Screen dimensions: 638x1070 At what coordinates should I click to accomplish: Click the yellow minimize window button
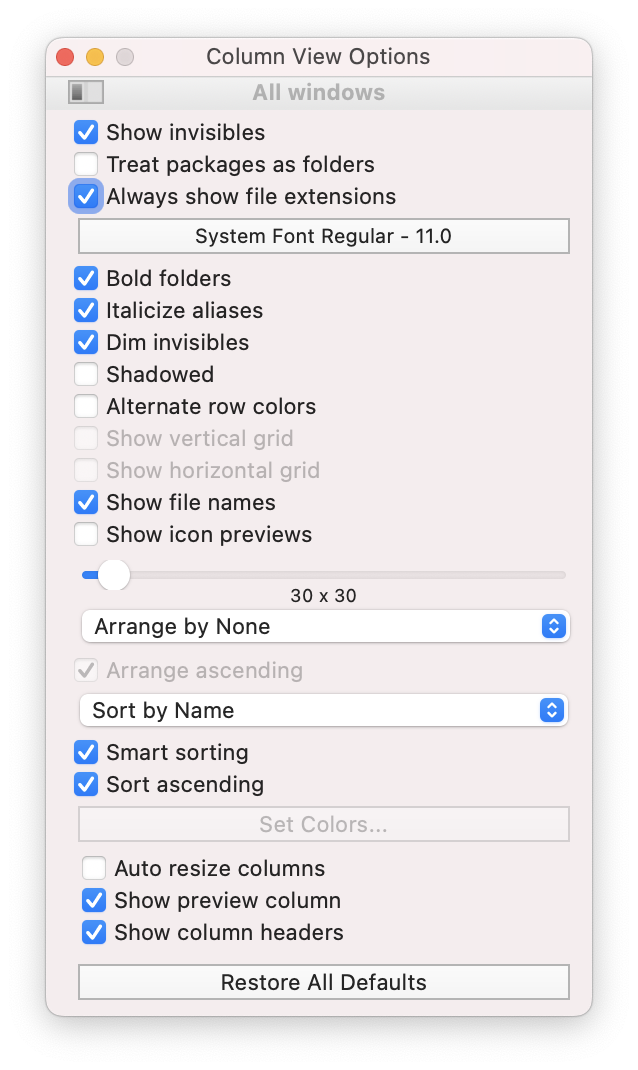(95, 57)
